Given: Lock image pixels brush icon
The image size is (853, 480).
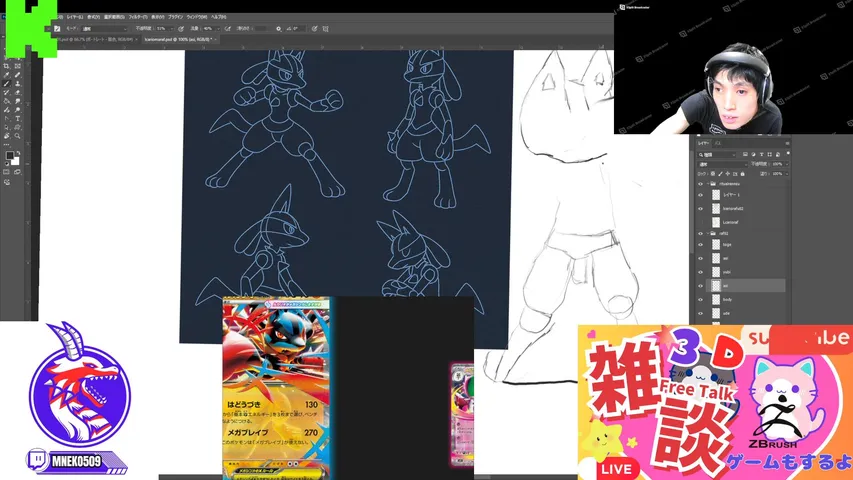Looking at the screenshot, I should tap(721, 174).
